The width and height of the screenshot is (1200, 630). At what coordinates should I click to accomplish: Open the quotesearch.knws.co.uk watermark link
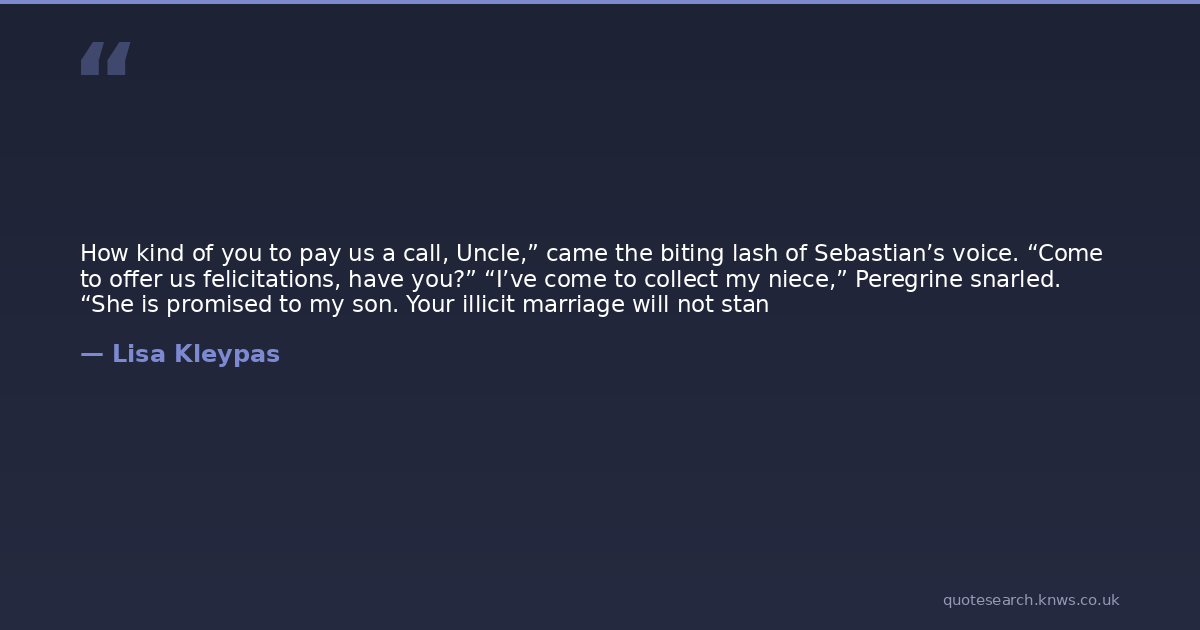[x=1030, y=600]
